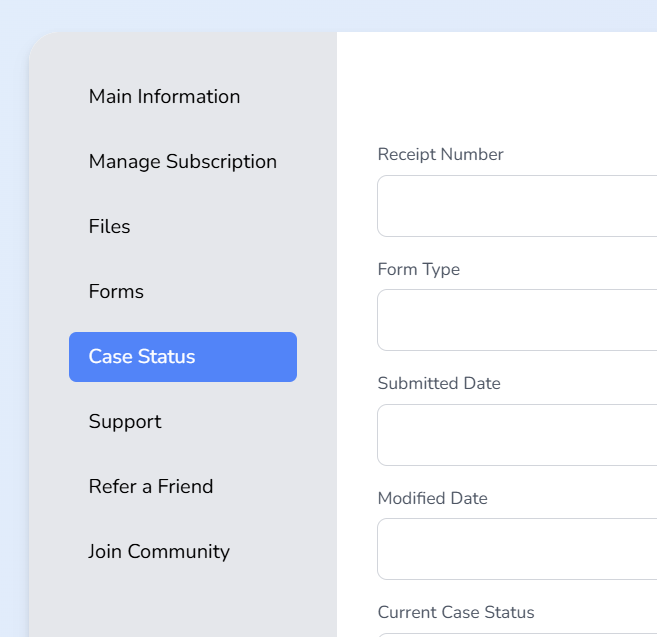Image resolution: width=657 pixels, height=637 pixels.
Task: Select Forms in the sidebar
Action: 116,292
